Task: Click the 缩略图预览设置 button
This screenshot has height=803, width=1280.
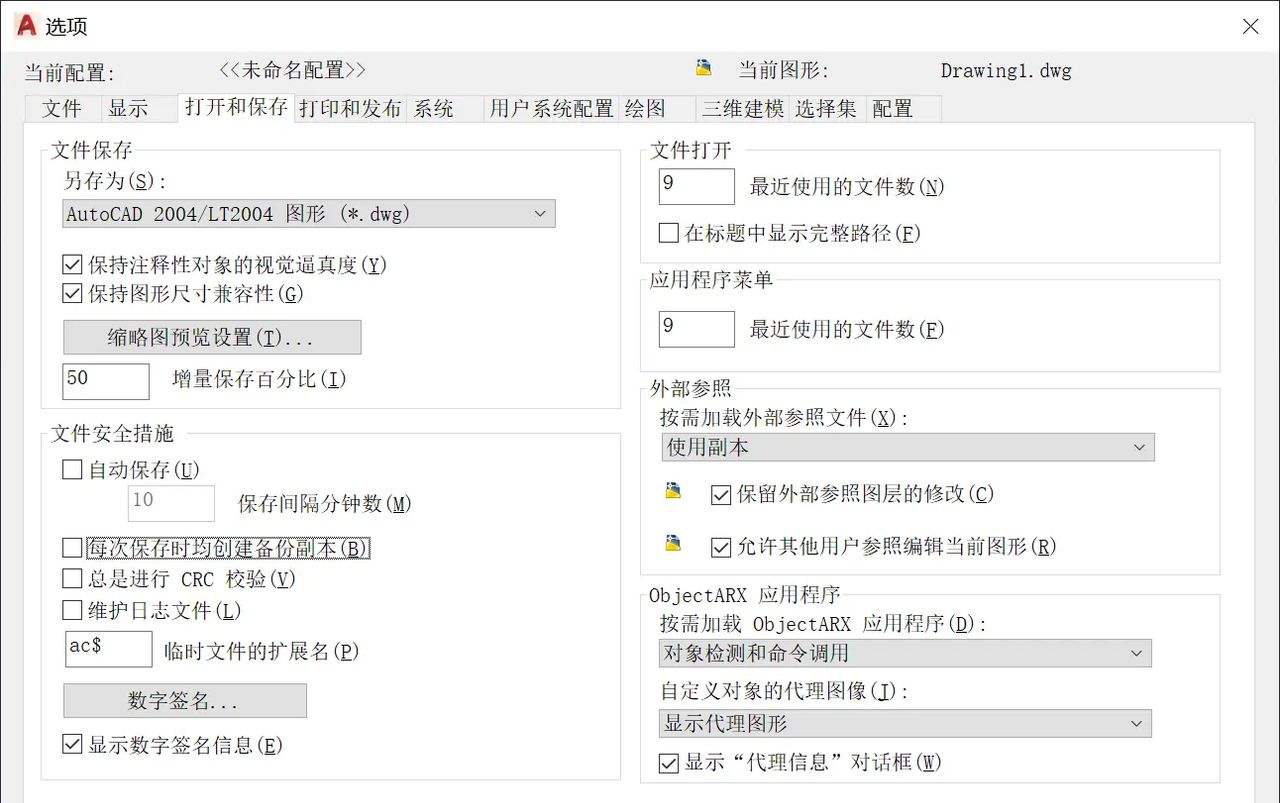Action: pyautogui.click(x=211, y=337)
